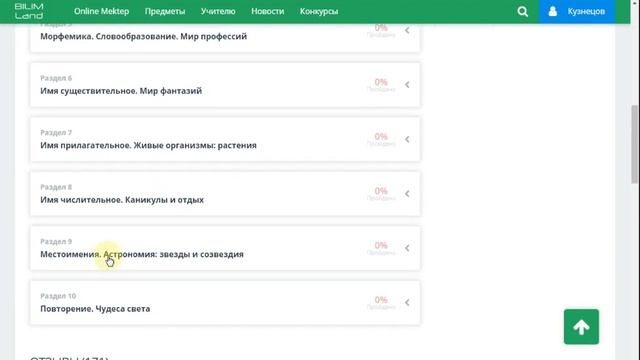
Task: Open the search magnifier icon
Action: [x=522, y=11]
